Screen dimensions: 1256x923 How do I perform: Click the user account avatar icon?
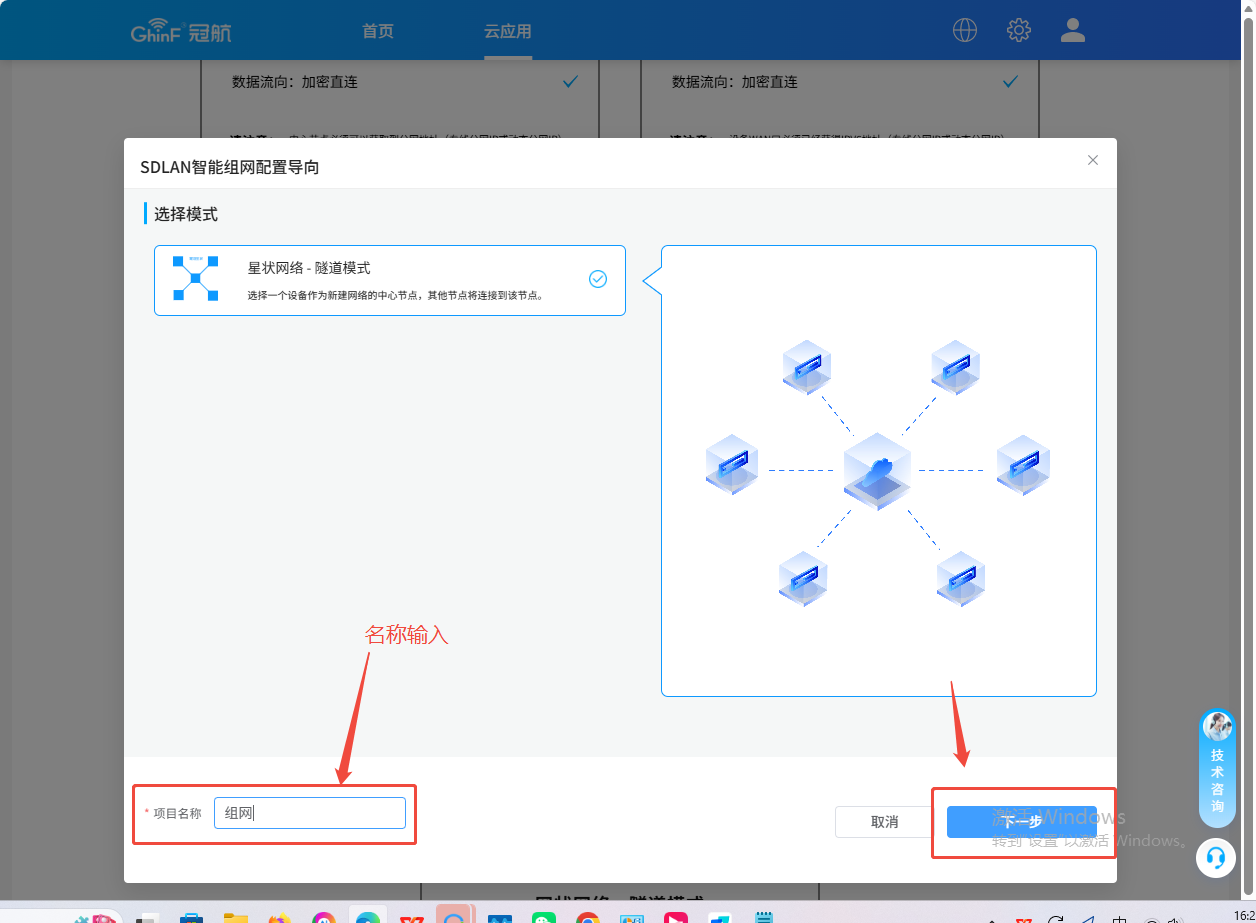[1073, 30]
